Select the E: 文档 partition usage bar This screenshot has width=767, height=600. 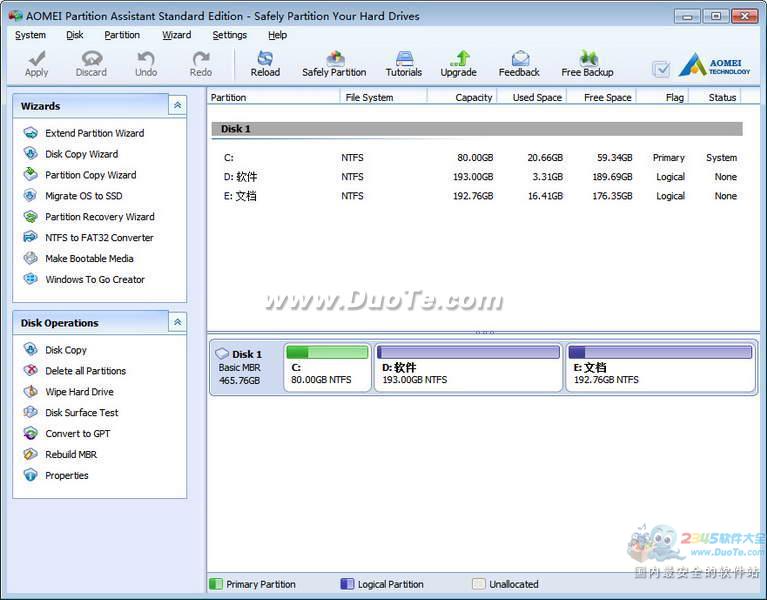[660, 352]
